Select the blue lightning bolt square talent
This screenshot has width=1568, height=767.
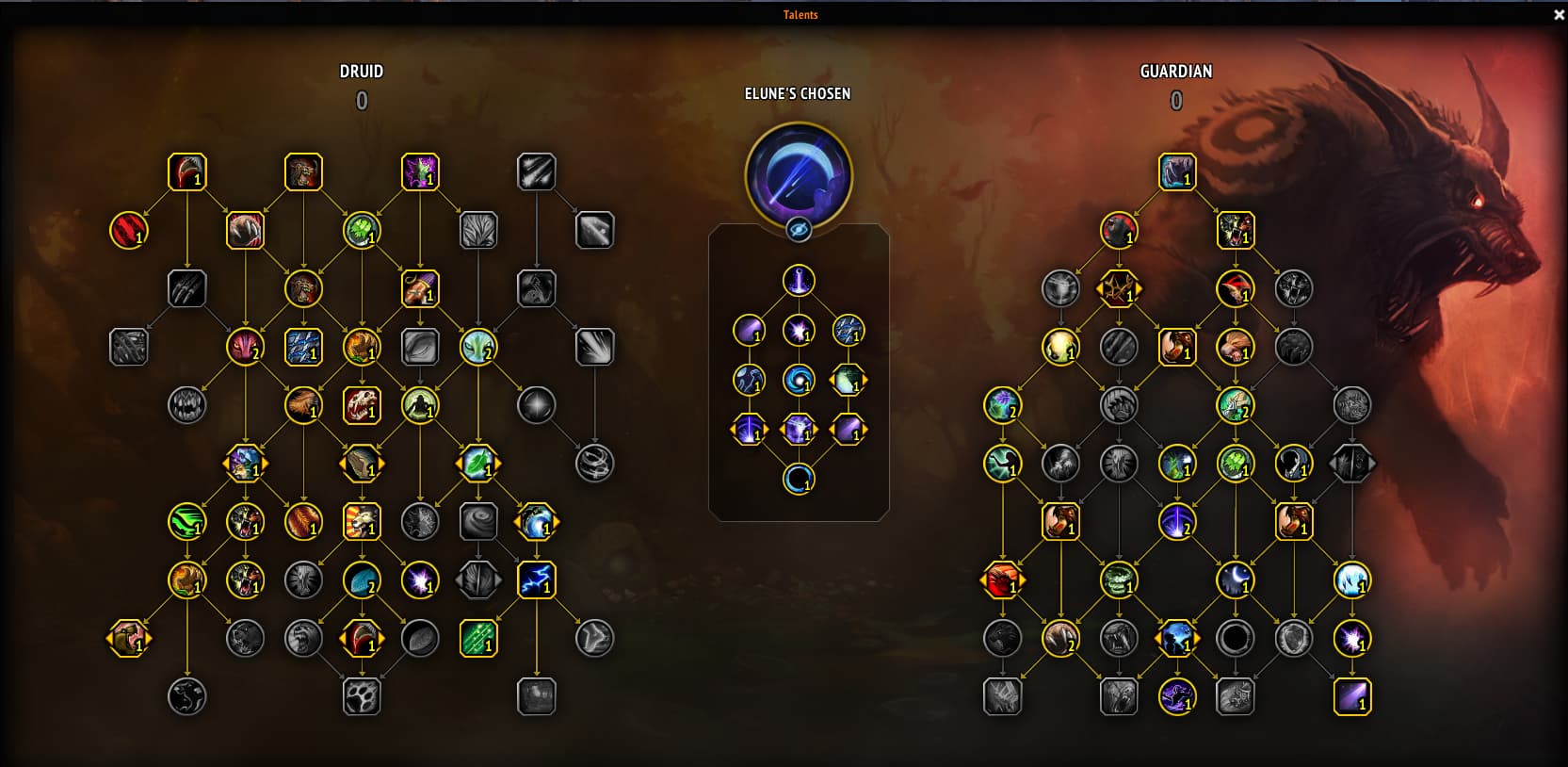[537, 580]
